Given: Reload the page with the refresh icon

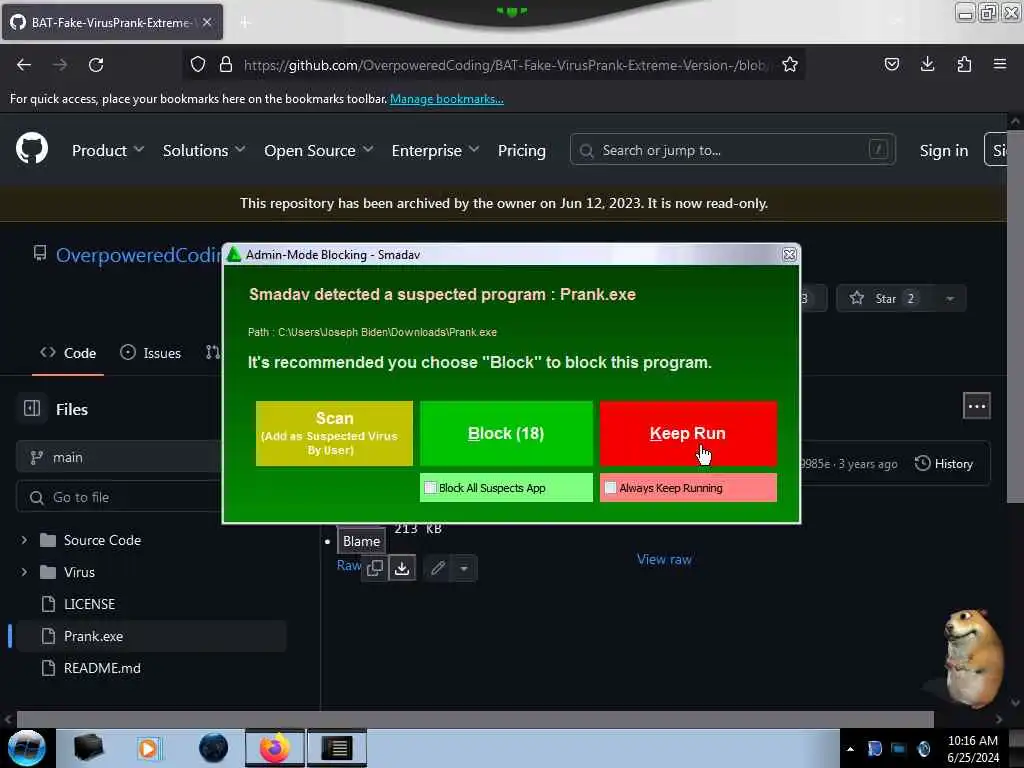Looking at the screenshot, I should [96, 65].
